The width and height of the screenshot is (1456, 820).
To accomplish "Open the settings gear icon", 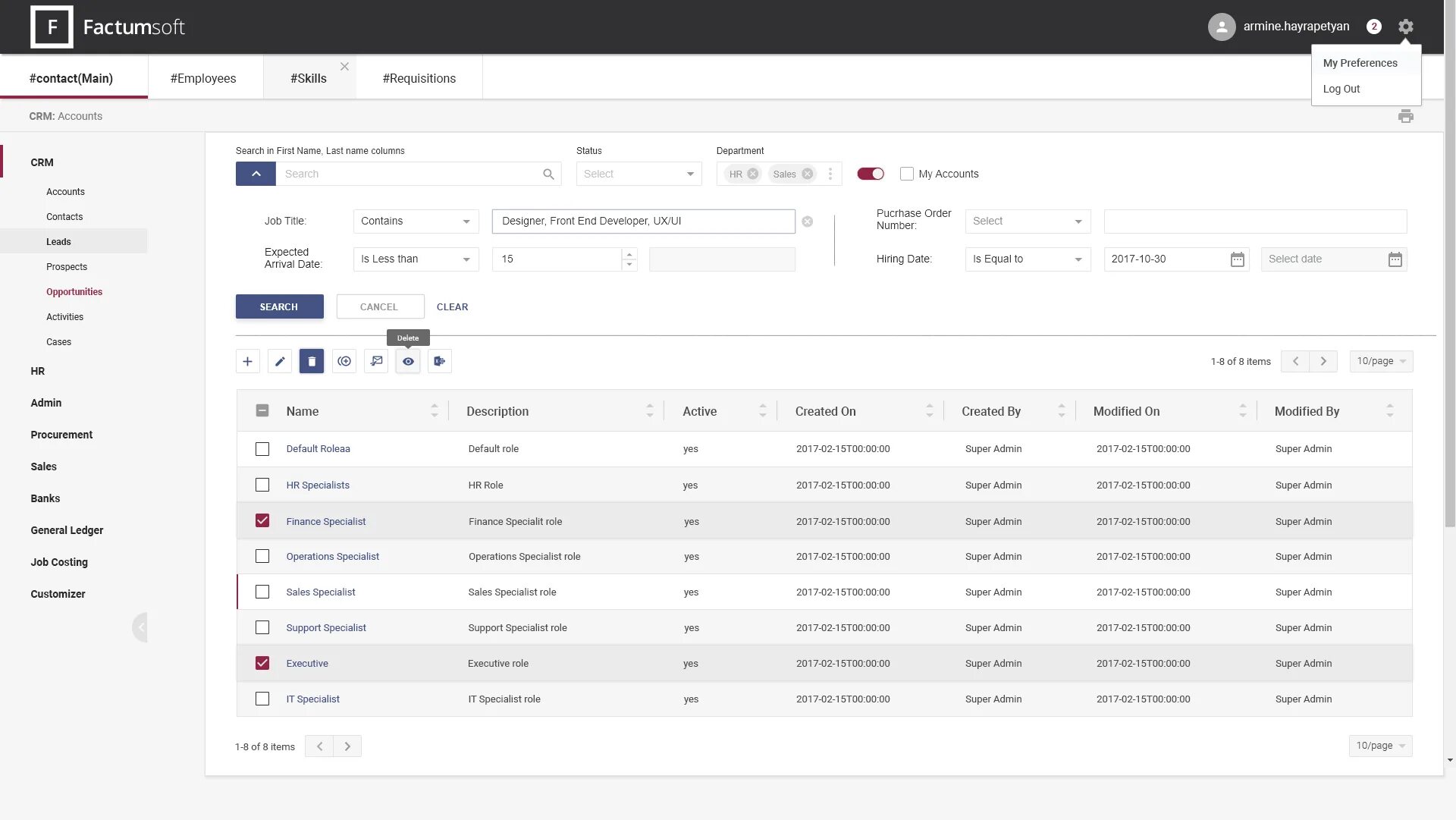I will [x=1405, y=27].
